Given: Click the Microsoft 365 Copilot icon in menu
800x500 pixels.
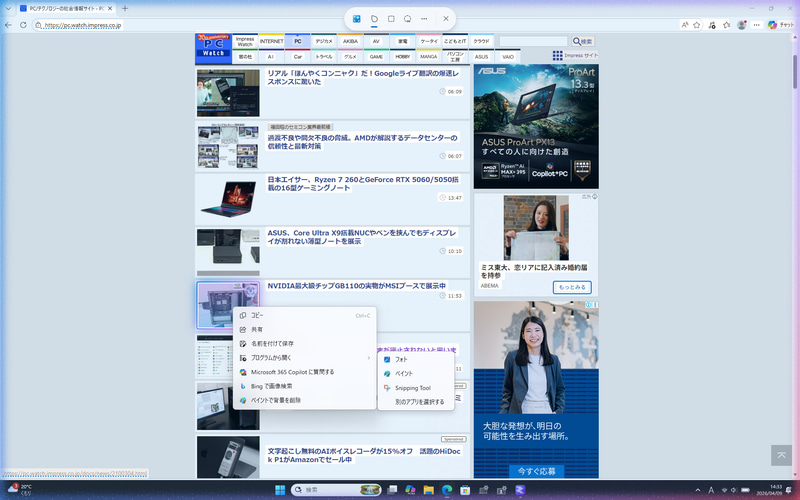Looking at the screenshot, I should pos(243,372).
